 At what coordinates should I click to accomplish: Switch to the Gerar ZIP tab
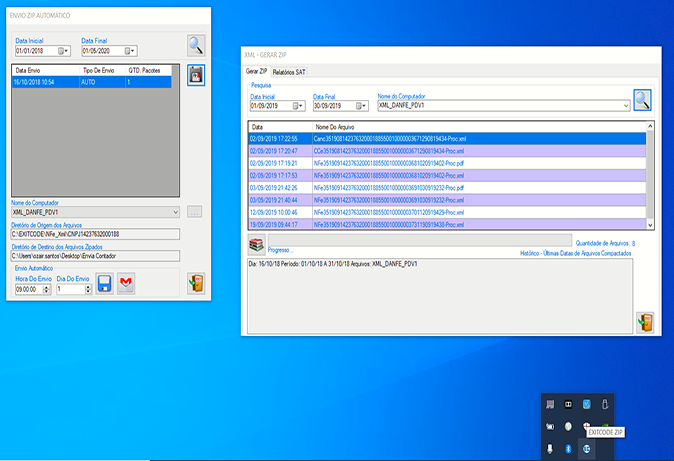(x=256, y=71)
